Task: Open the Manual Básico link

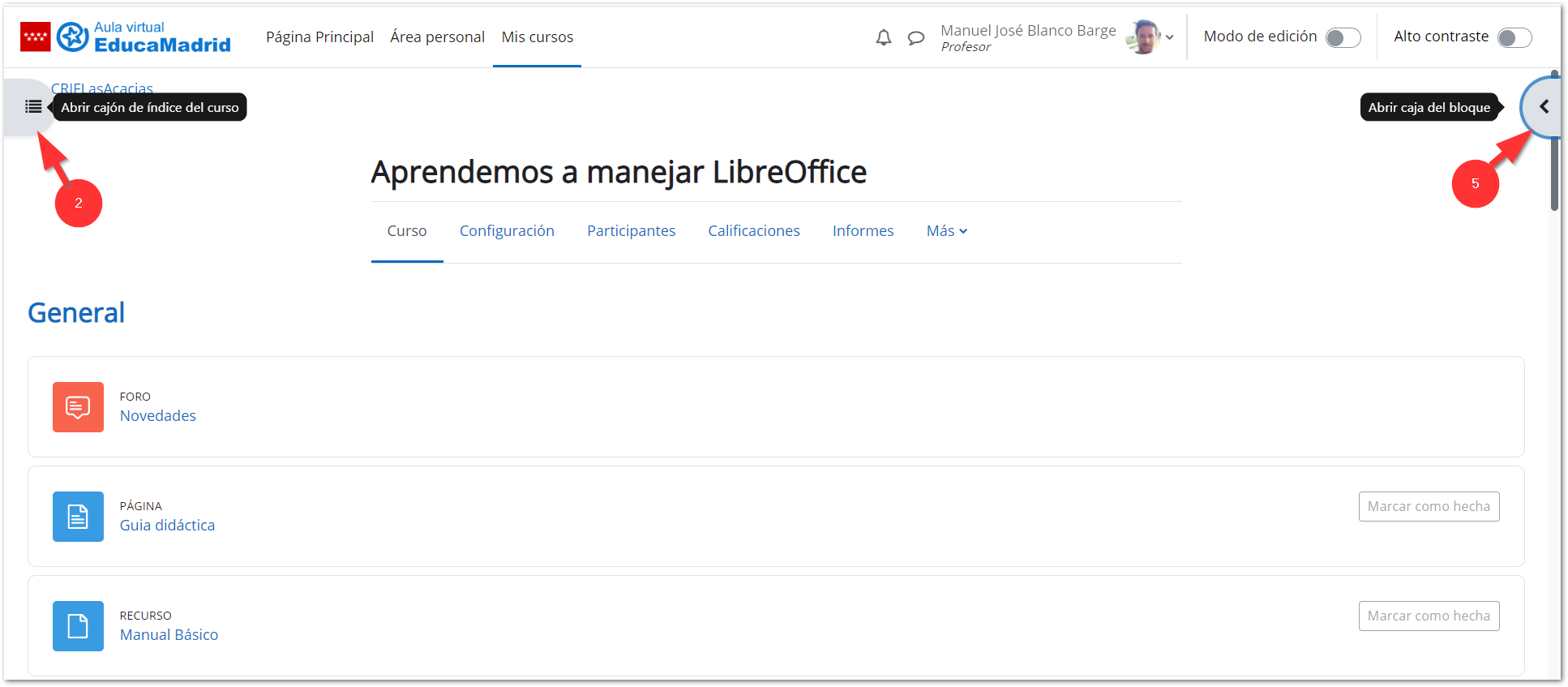Action: coord(169,635)
